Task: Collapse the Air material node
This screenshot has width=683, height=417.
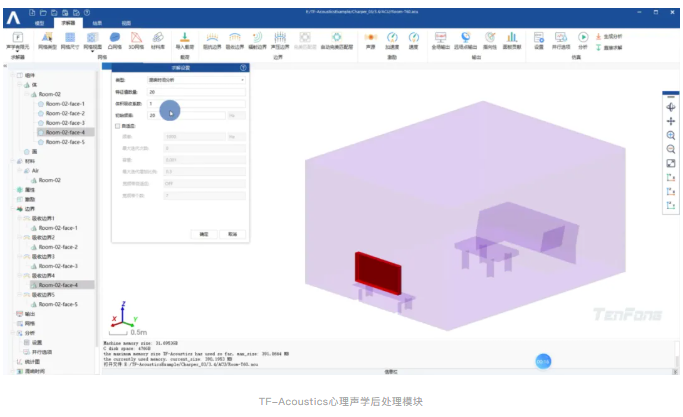Action: [x=20, y=171]
